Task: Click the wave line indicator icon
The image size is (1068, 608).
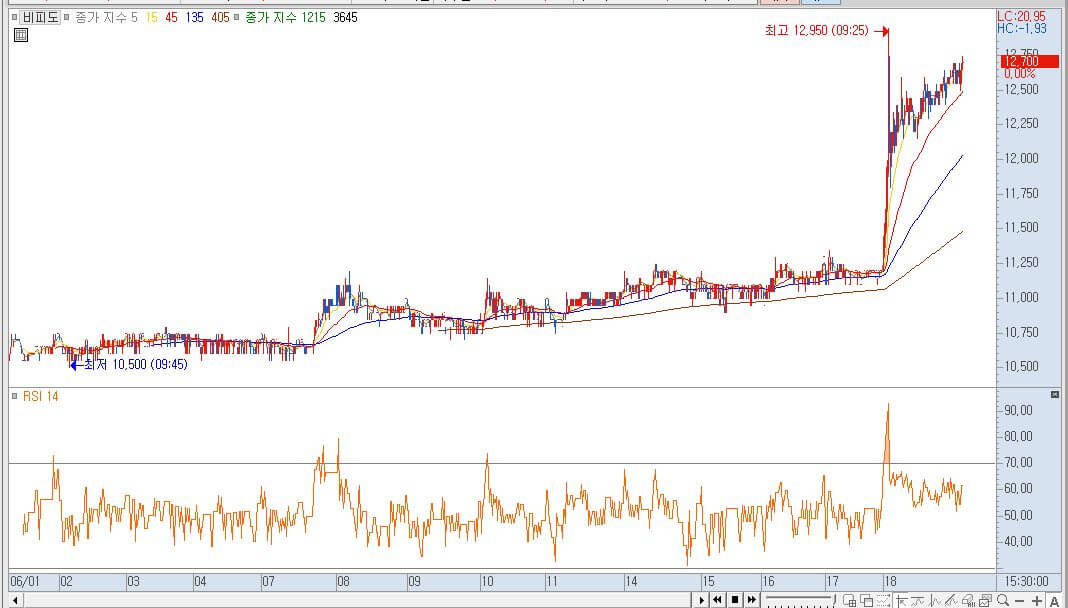Action: [917, 600]
